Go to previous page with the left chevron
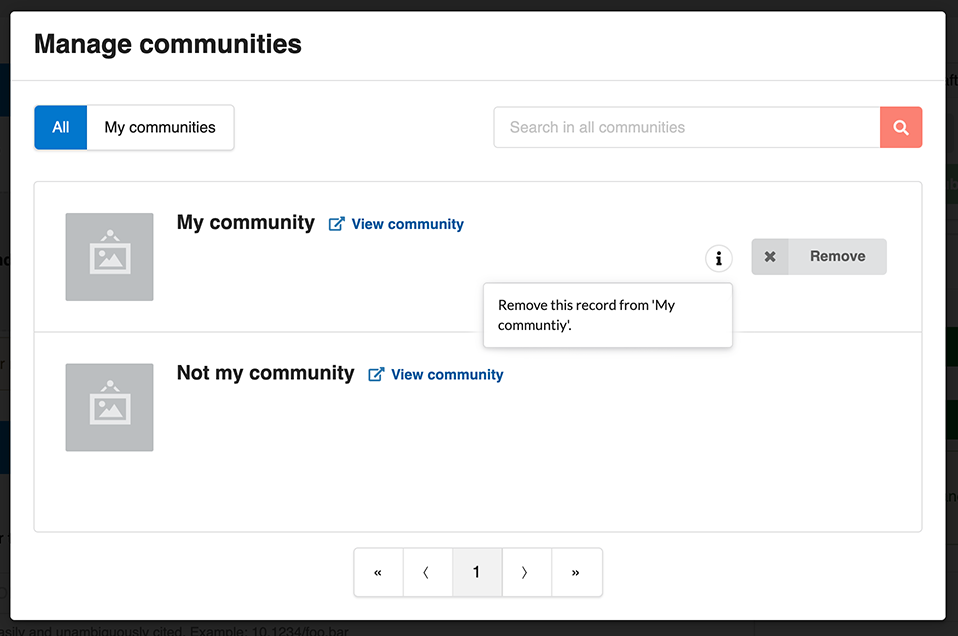The height and width of the screenshot is (636, 958). (x=427, y=572)
